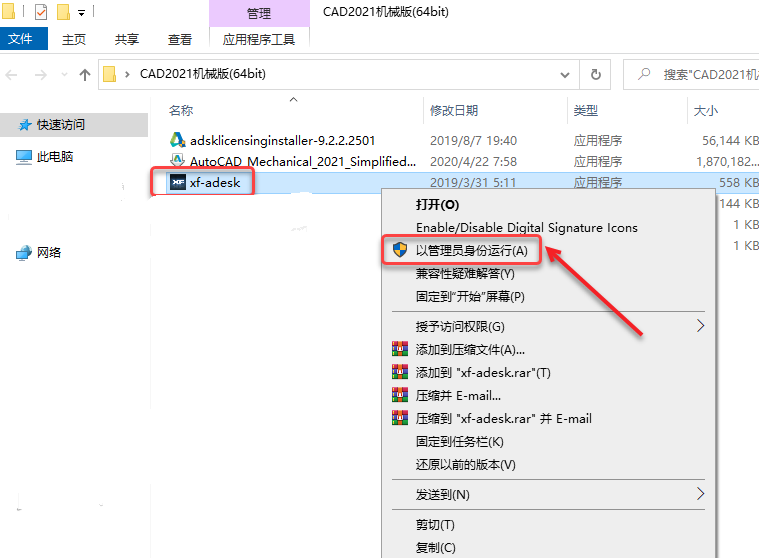
Task: Select 兼容性疑难解答(Y) menu entry
Action: (x=465, y=273)
